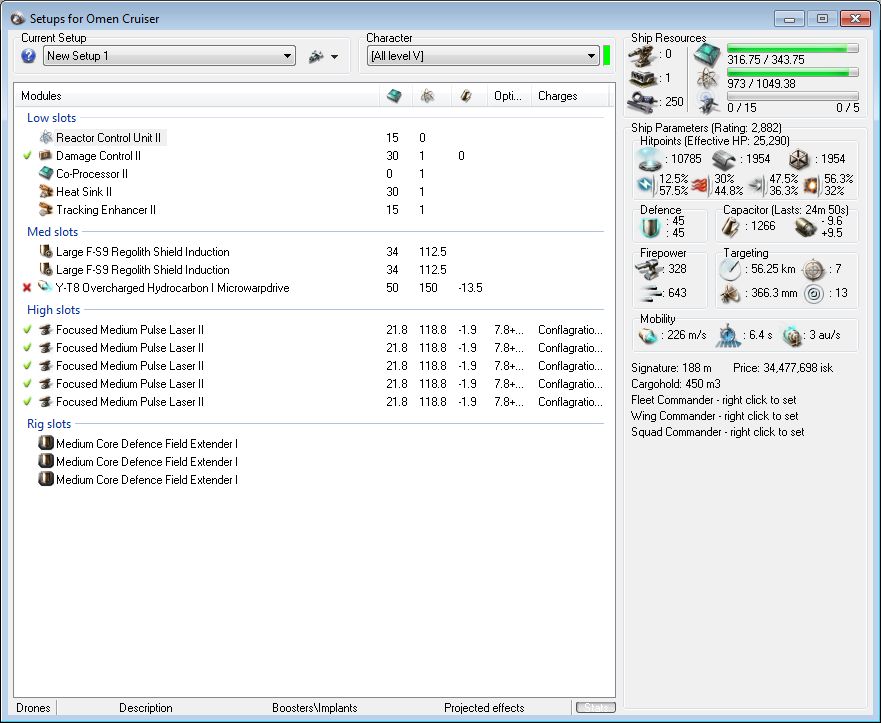Click the capacitor column header icon
Screen dimensions: 881x723
click(x=466, y=96)
